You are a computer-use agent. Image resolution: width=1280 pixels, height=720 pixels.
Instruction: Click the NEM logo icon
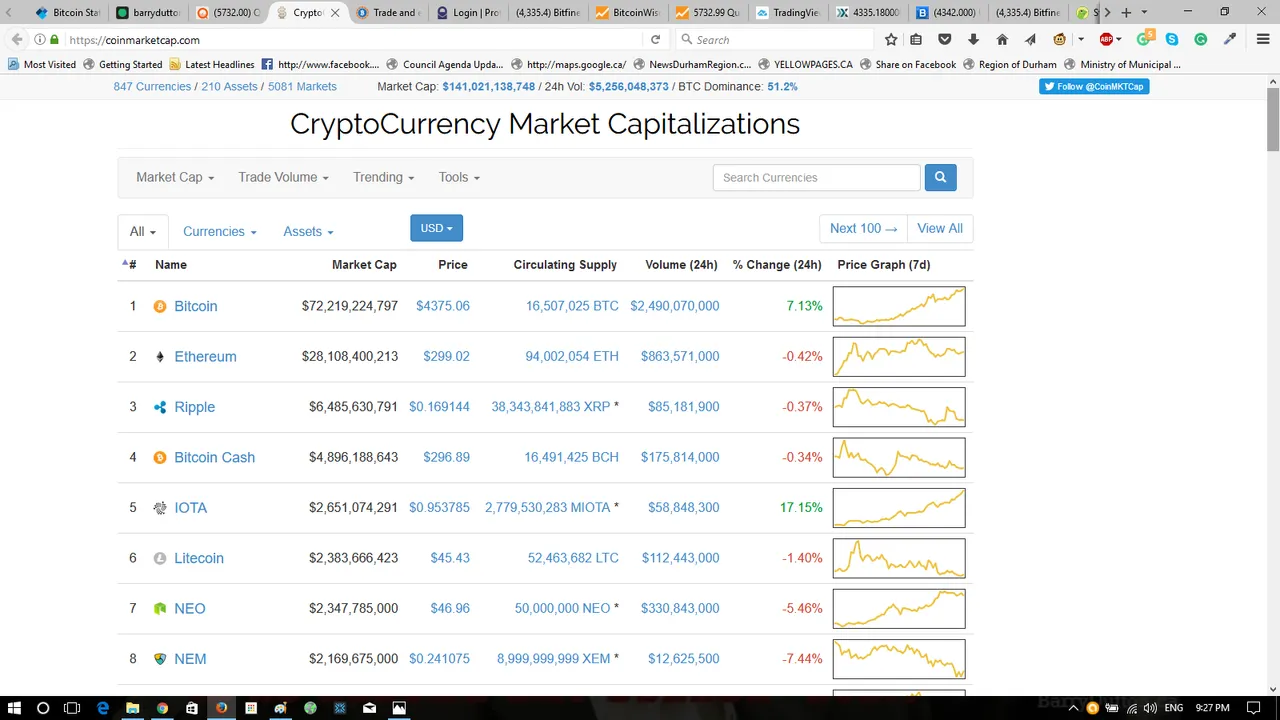pyautogui.click(x=160, y=659)
